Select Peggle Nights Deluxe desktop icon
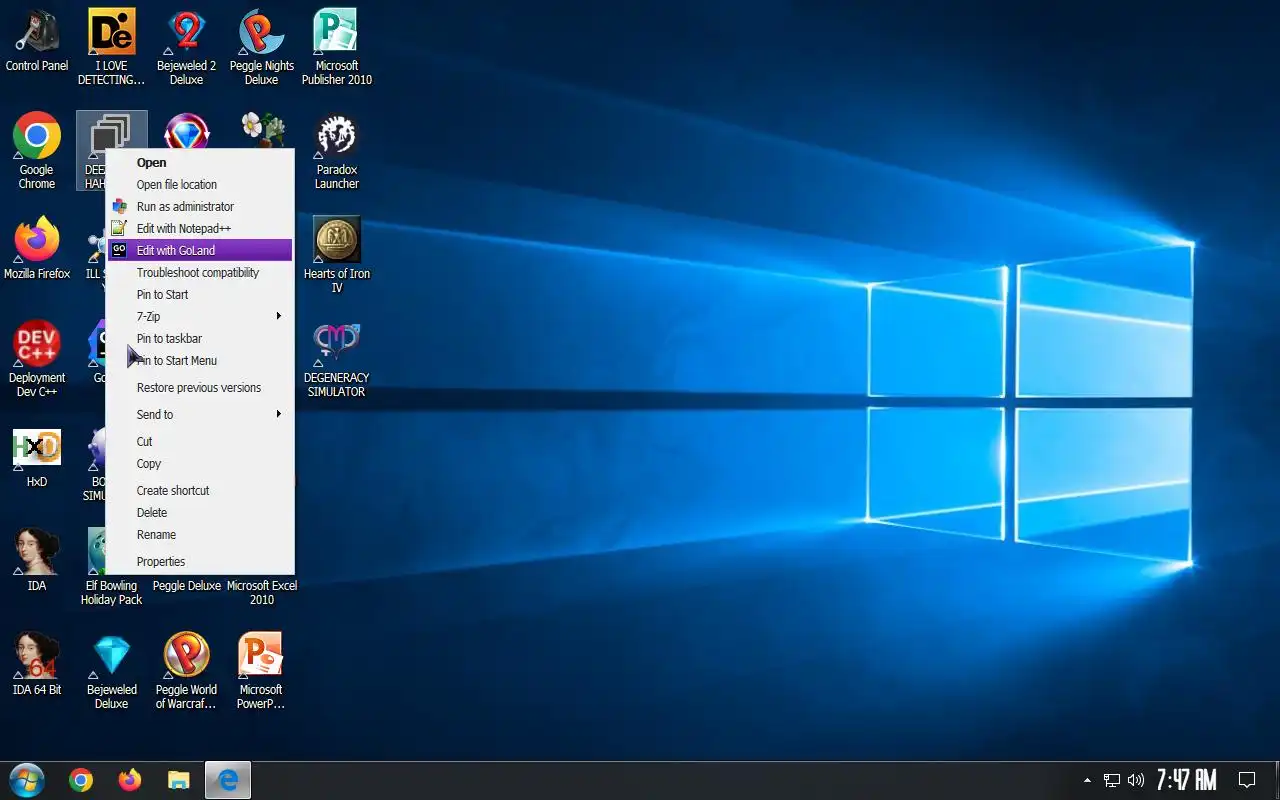1280x800 pixels. pyautogui.click(x=261, y=48)
